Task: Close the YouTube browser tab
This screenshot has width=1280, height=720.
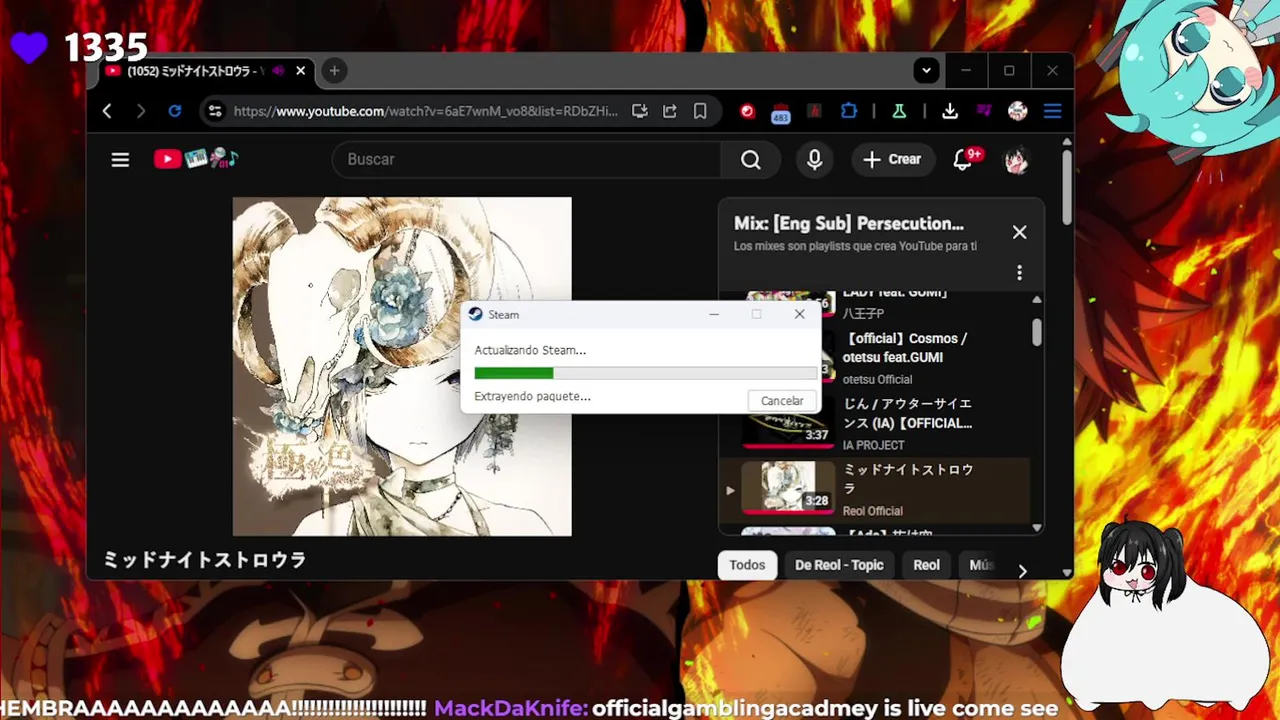Action: 300,71
